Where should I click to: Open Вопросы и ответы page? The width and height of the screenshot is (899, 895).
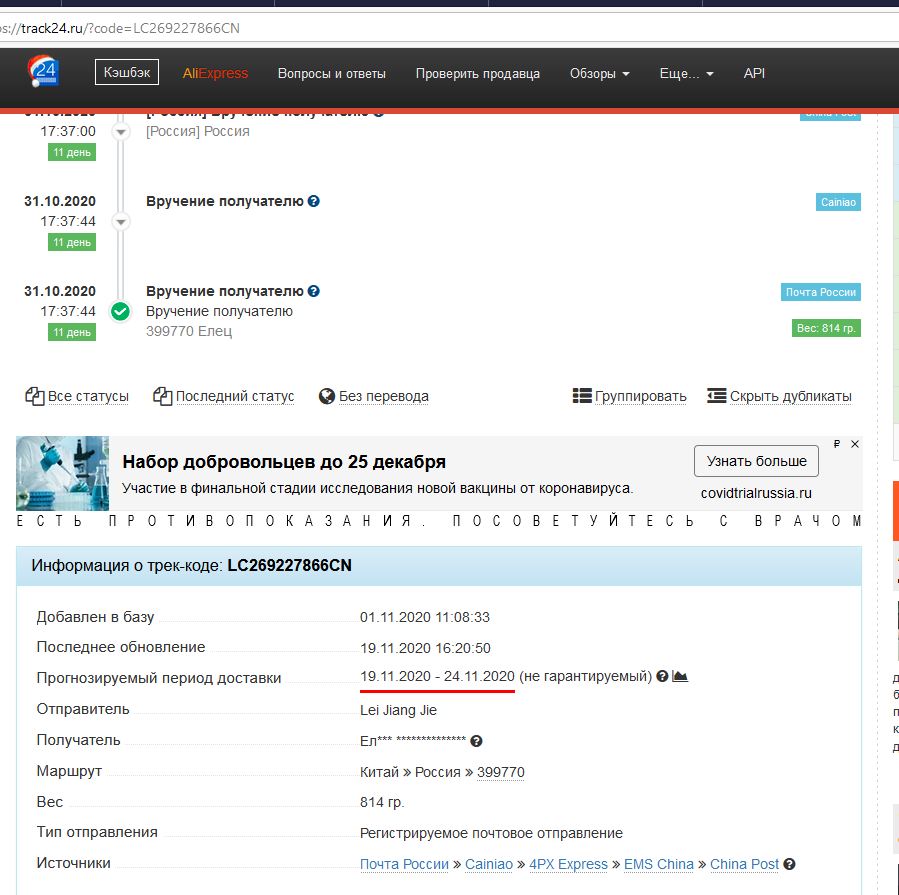[331, 73]
